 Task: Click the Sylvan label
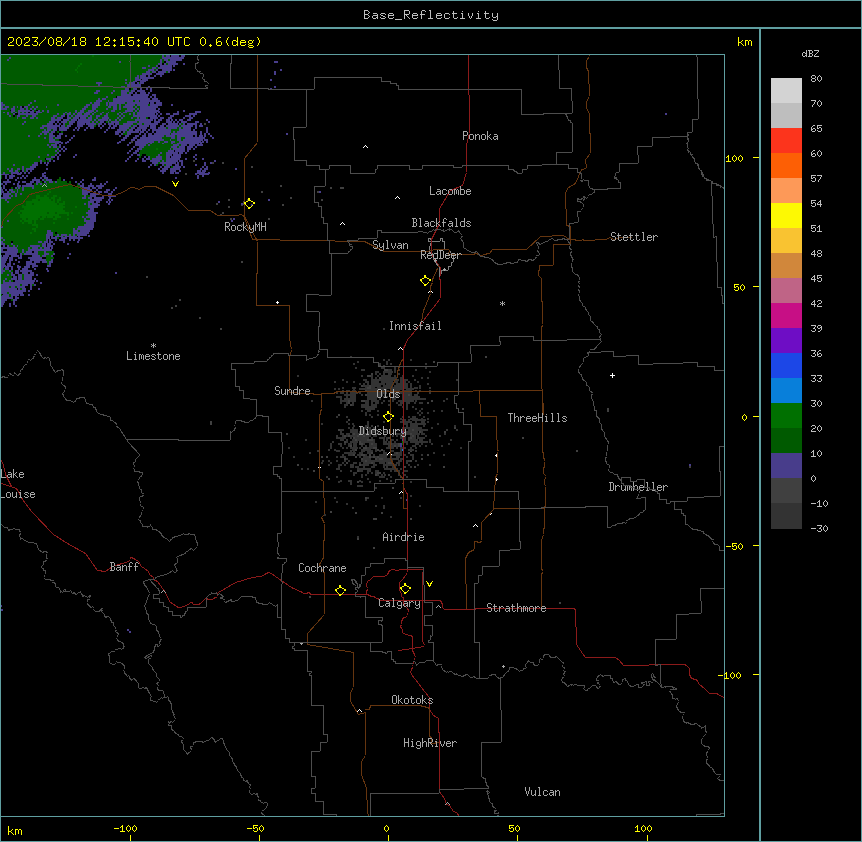click(x=390, y=245)
